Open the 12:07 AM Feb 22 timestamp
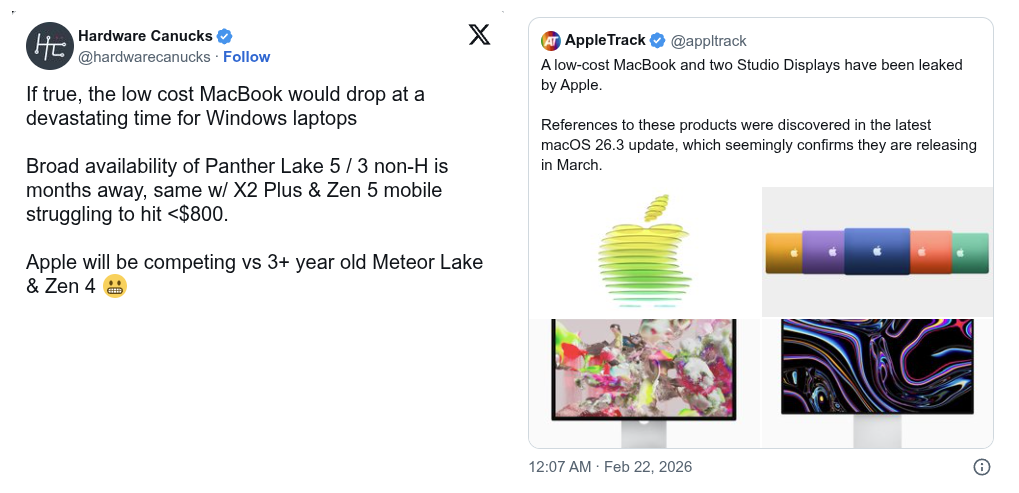Image resolution: width=1019 pixels, height=493 pixels. (610, 467)
